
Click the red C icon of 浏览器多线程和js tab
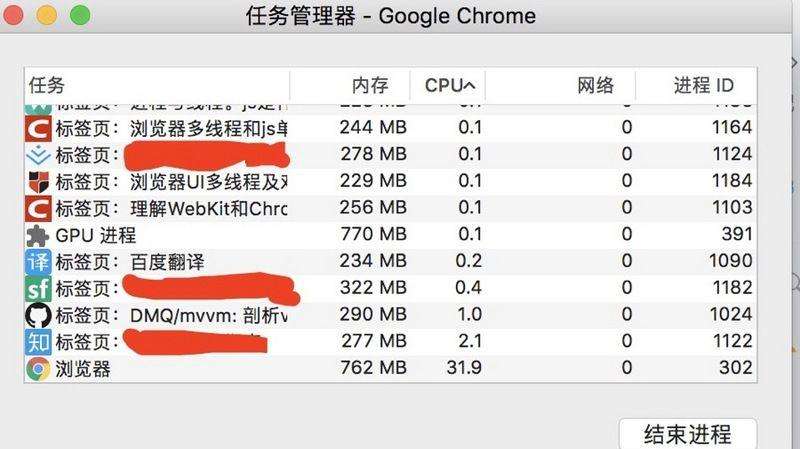pos(38,128)
